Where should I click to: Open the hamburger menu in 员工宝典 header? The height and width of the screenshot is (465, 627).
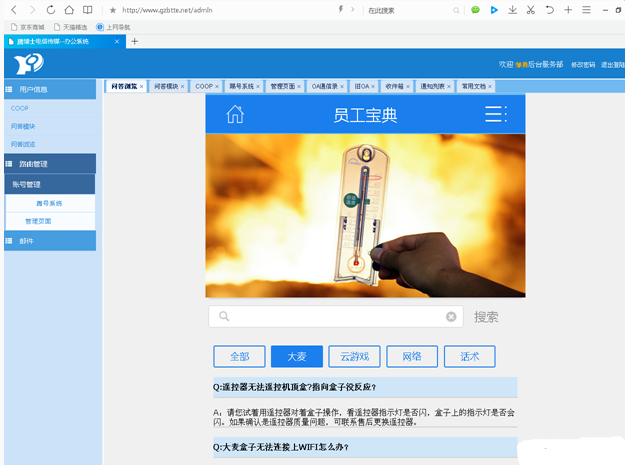pos(495,114)
